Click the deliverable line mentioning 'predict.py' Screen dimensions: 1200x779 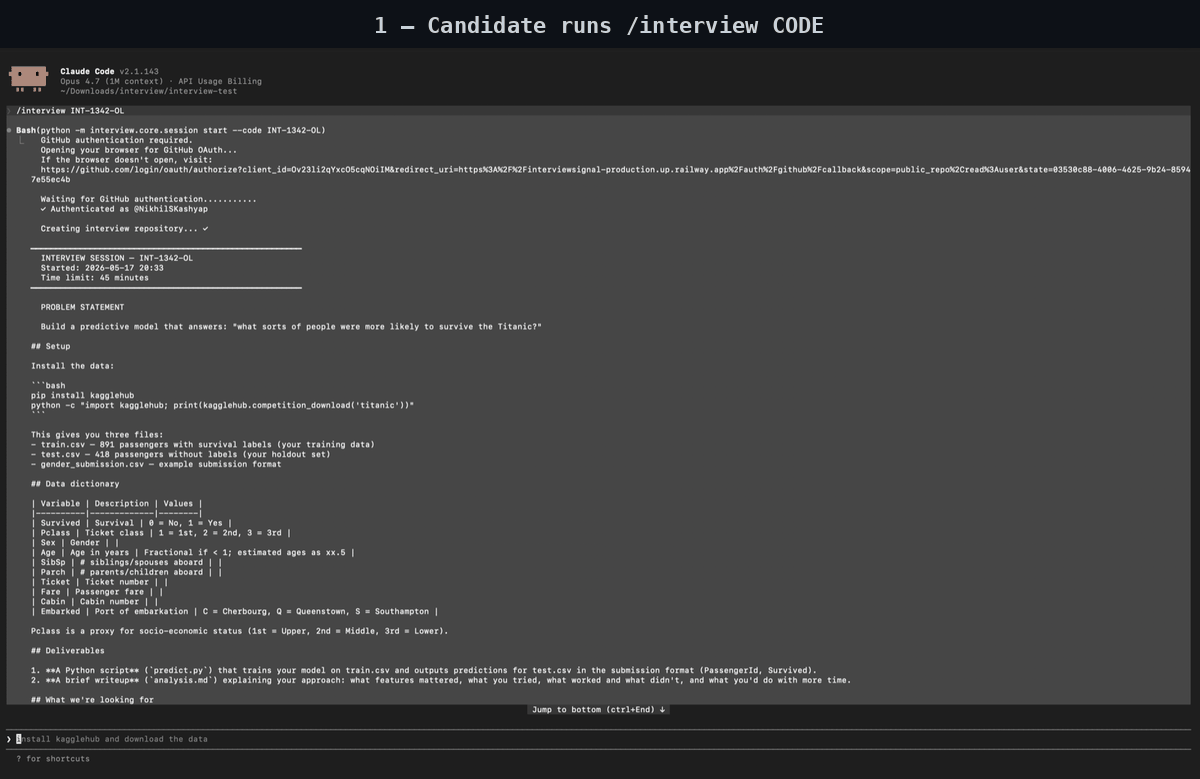pyautogui.click(x=424, y=671)
